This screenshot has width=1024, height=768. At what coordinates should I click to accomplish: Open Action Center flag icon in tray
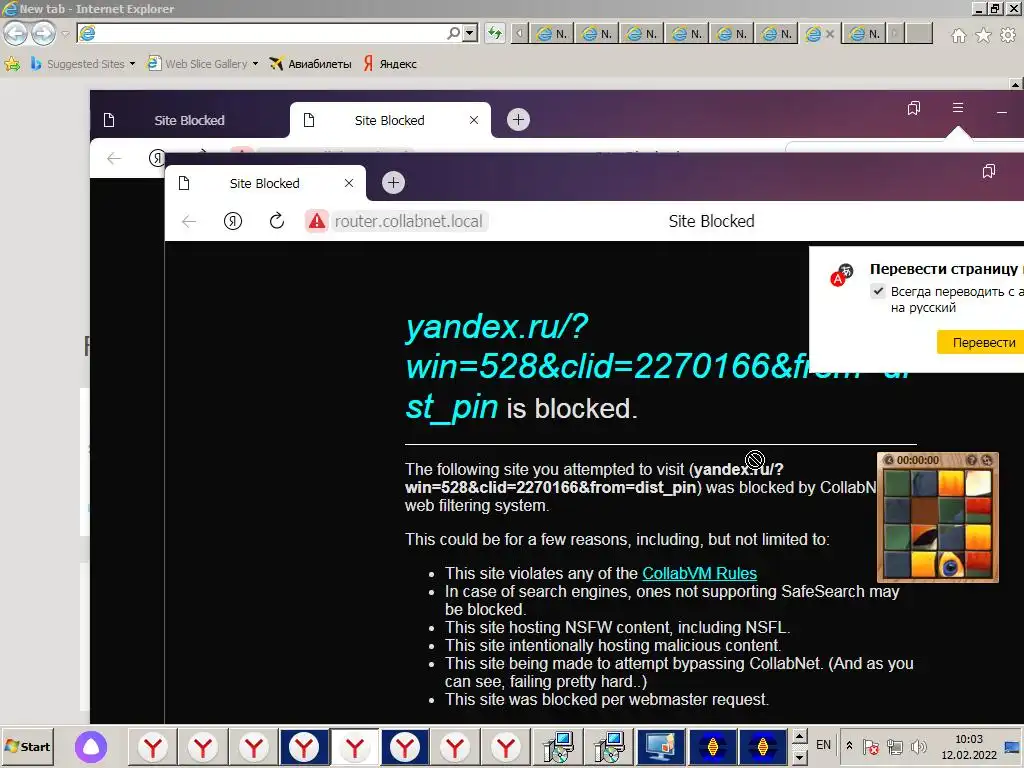(871, 746)
